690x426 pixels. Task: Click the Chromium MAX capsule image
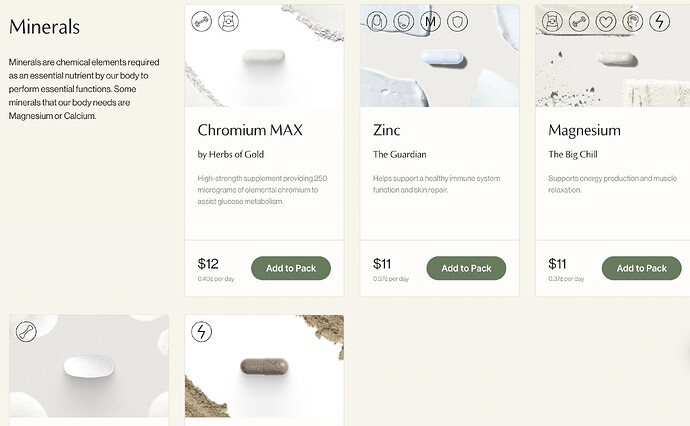click(x=264, y=57)
